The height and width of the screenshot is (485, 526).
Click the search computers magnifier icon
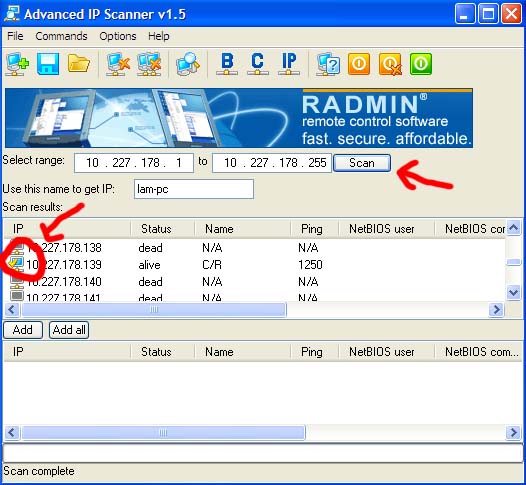click(188, 64)
